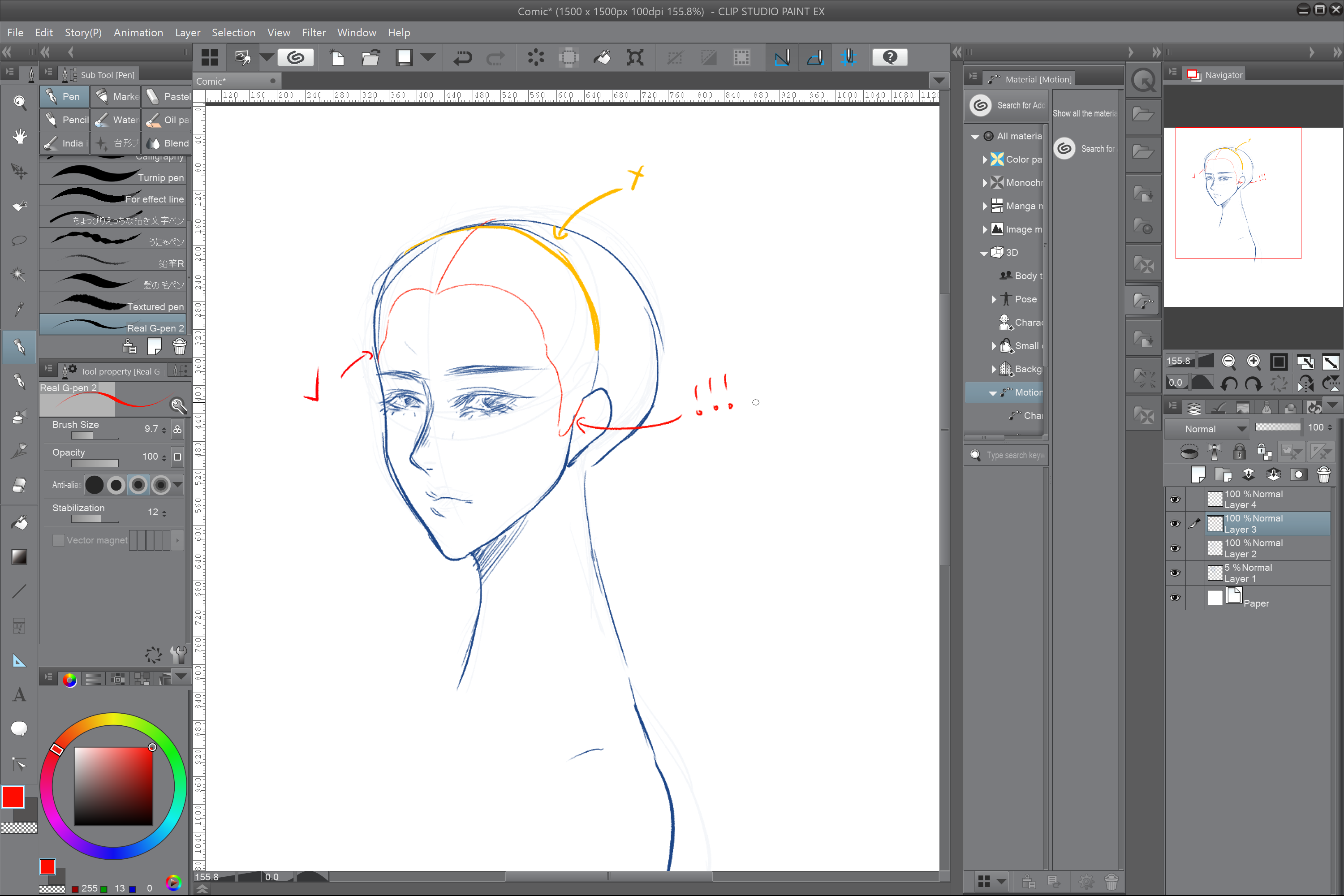Hide Layer 4 visibility eye
Image resolution: width=1344 pixels, height=896 pixels.
tap(1175, 500)
